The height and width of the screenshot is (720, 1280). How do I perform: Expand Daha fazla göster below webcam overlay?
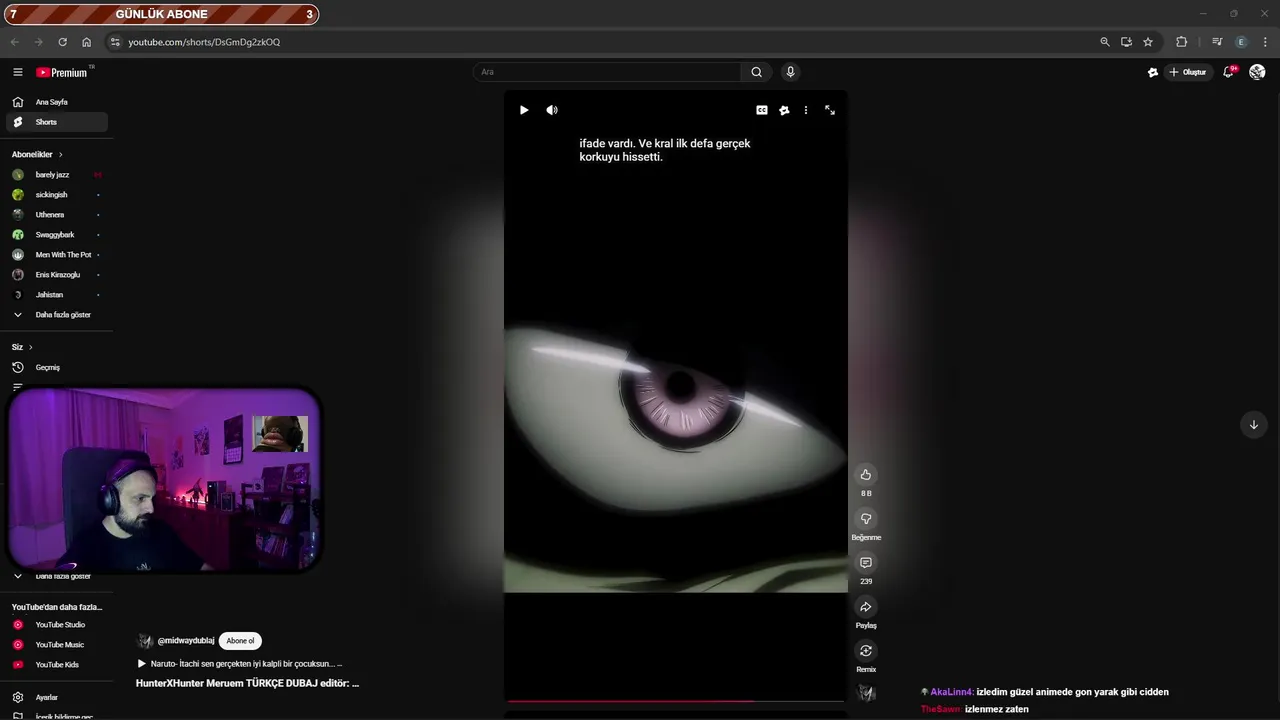click(x=57, y=576)
